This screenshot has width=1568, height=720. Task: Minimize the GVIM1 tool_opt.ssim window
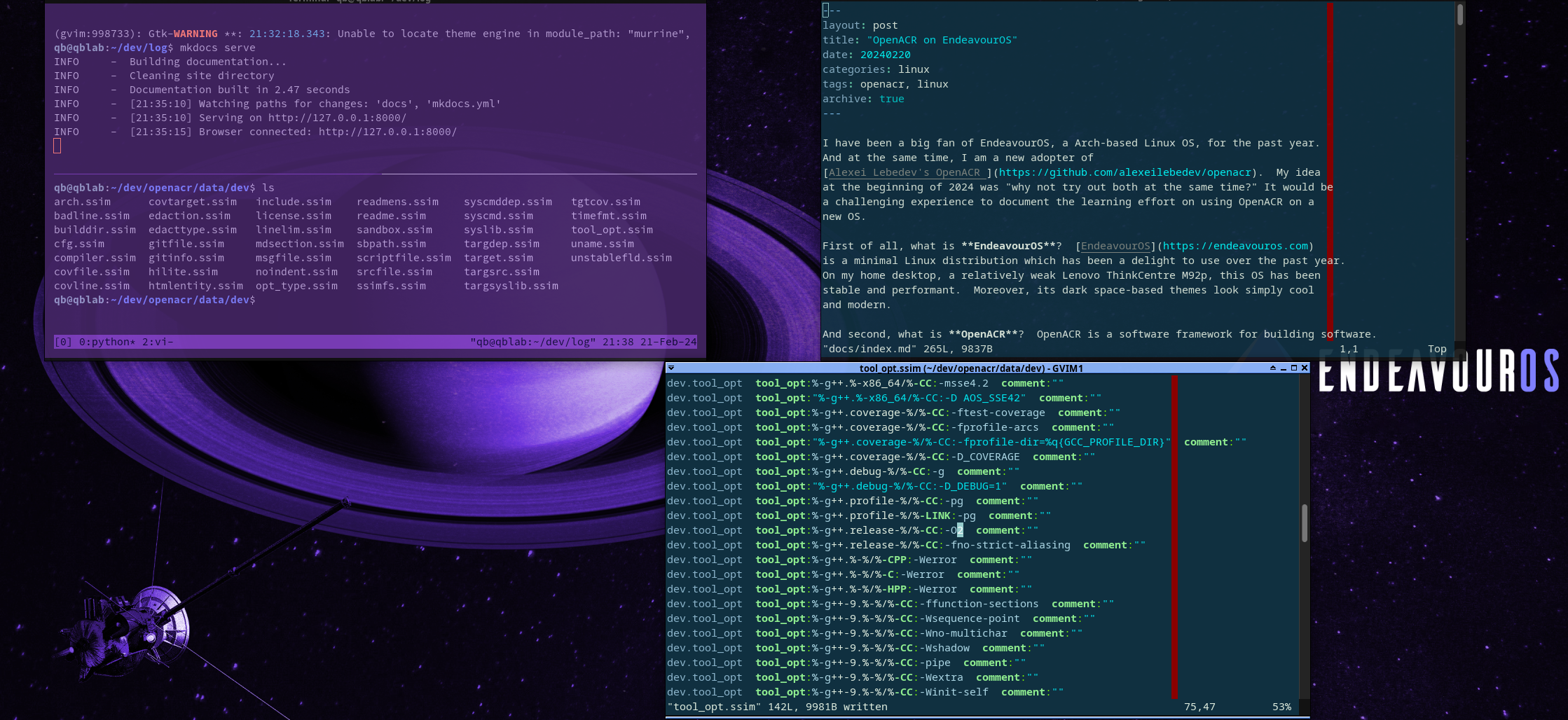coord(1284,368)
